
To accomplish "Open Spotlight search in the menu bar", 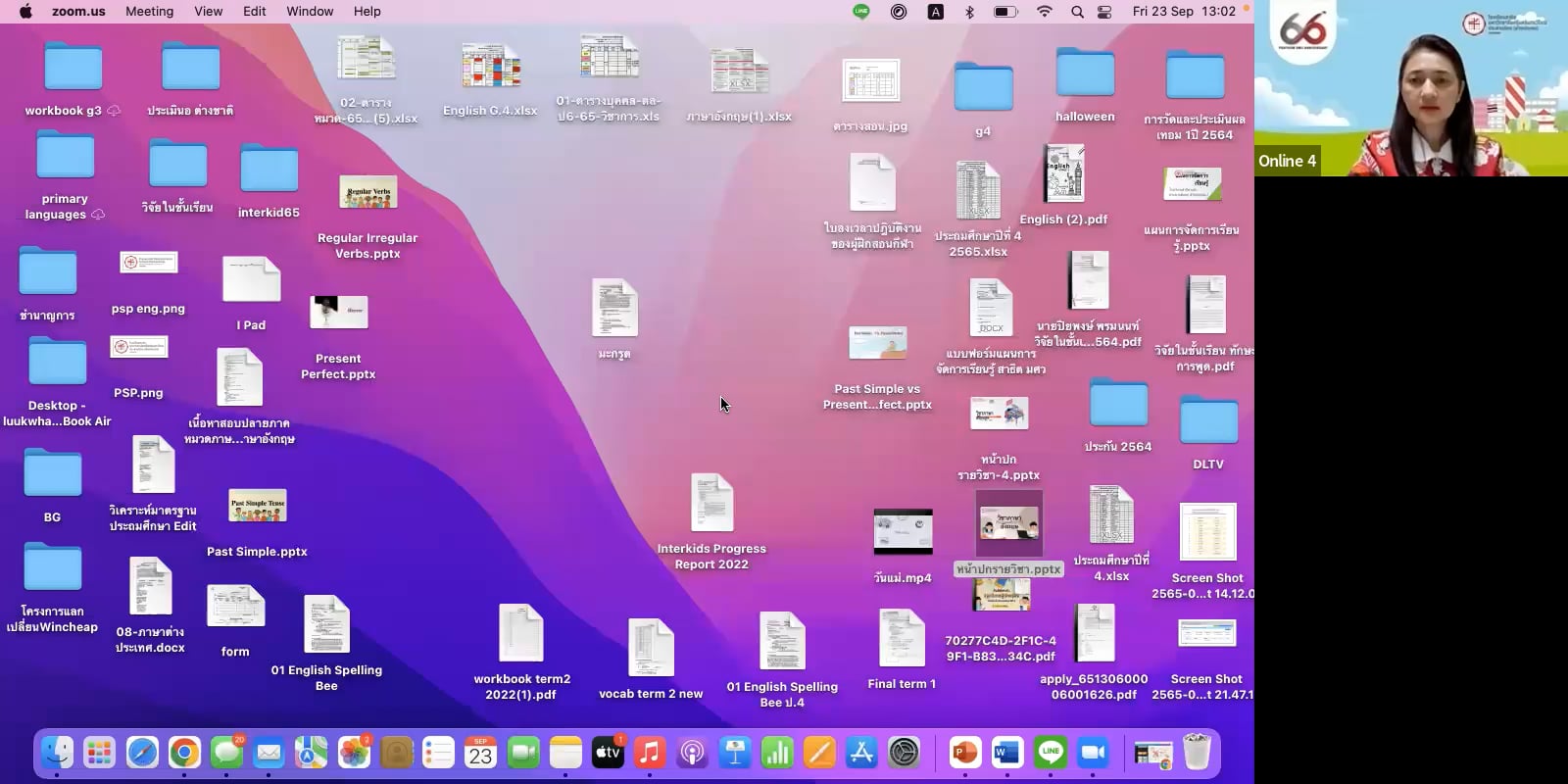I will pos(1077,12).
